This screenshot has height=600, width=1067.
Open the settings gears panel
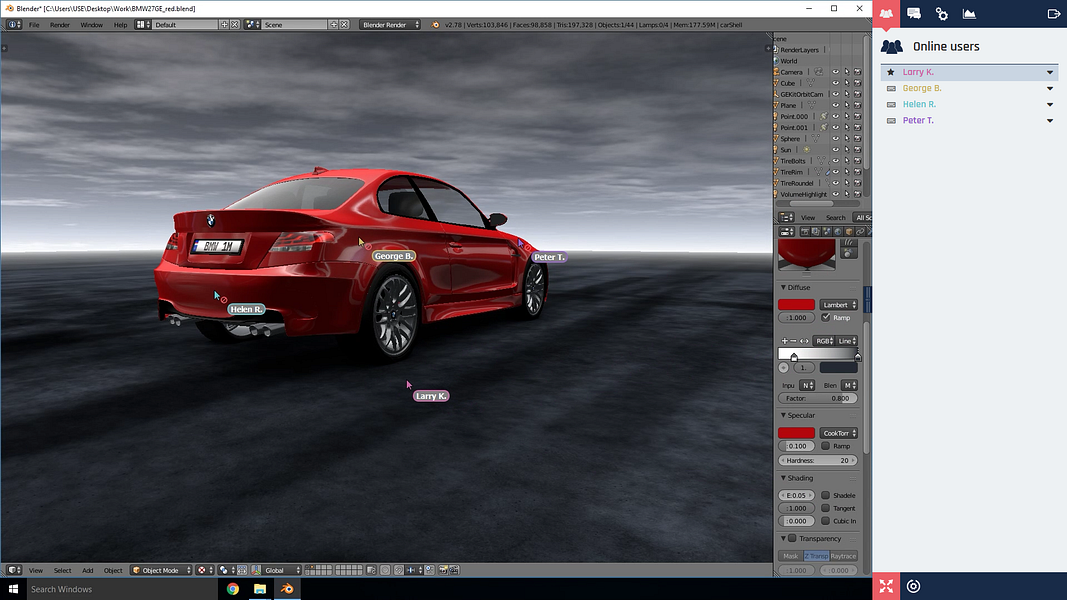[x=942, y=14]
